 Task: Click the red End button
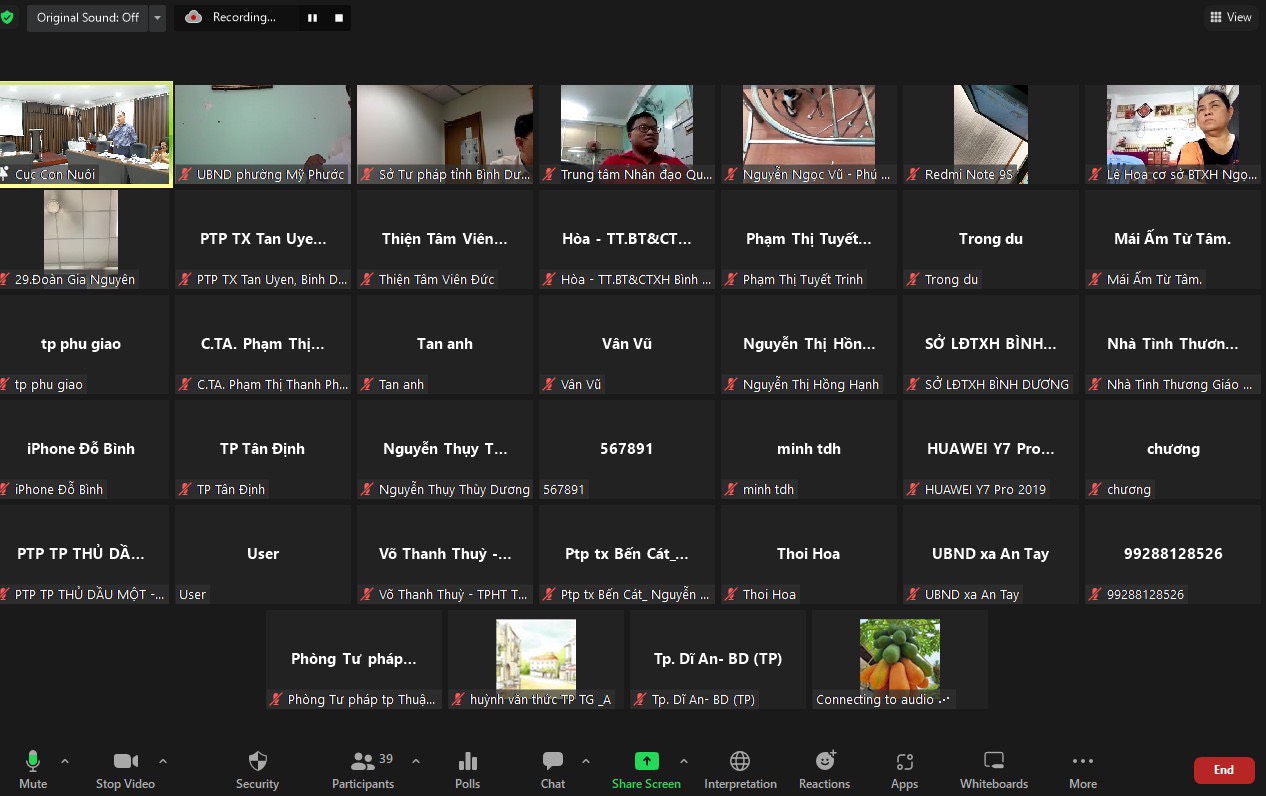coord(1223,770)
